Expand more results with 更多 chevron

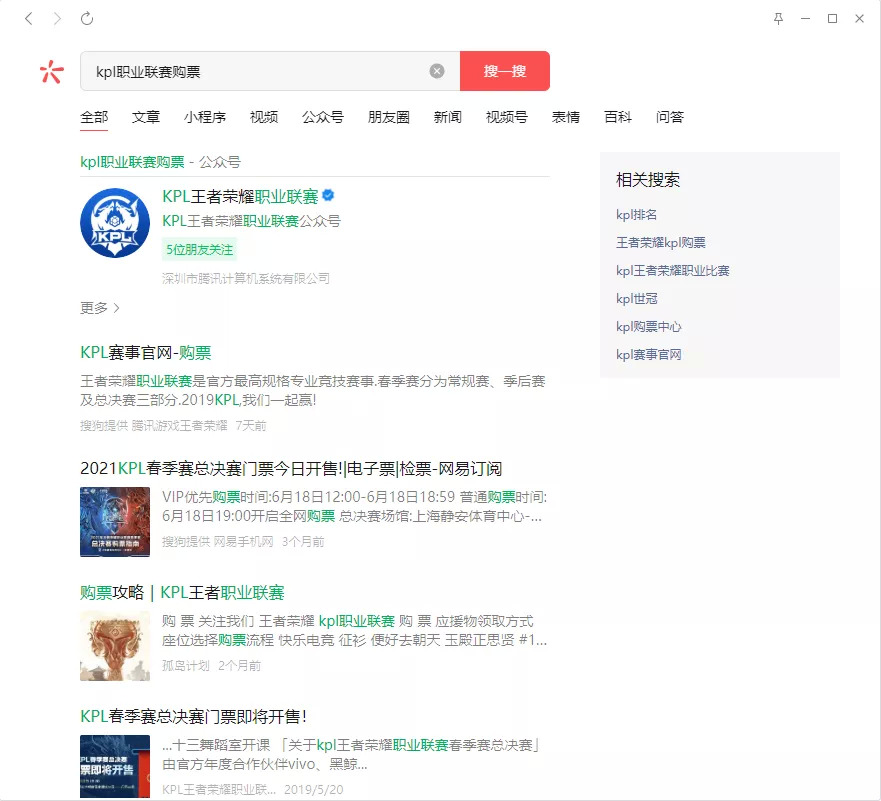[x=100, y=308]
